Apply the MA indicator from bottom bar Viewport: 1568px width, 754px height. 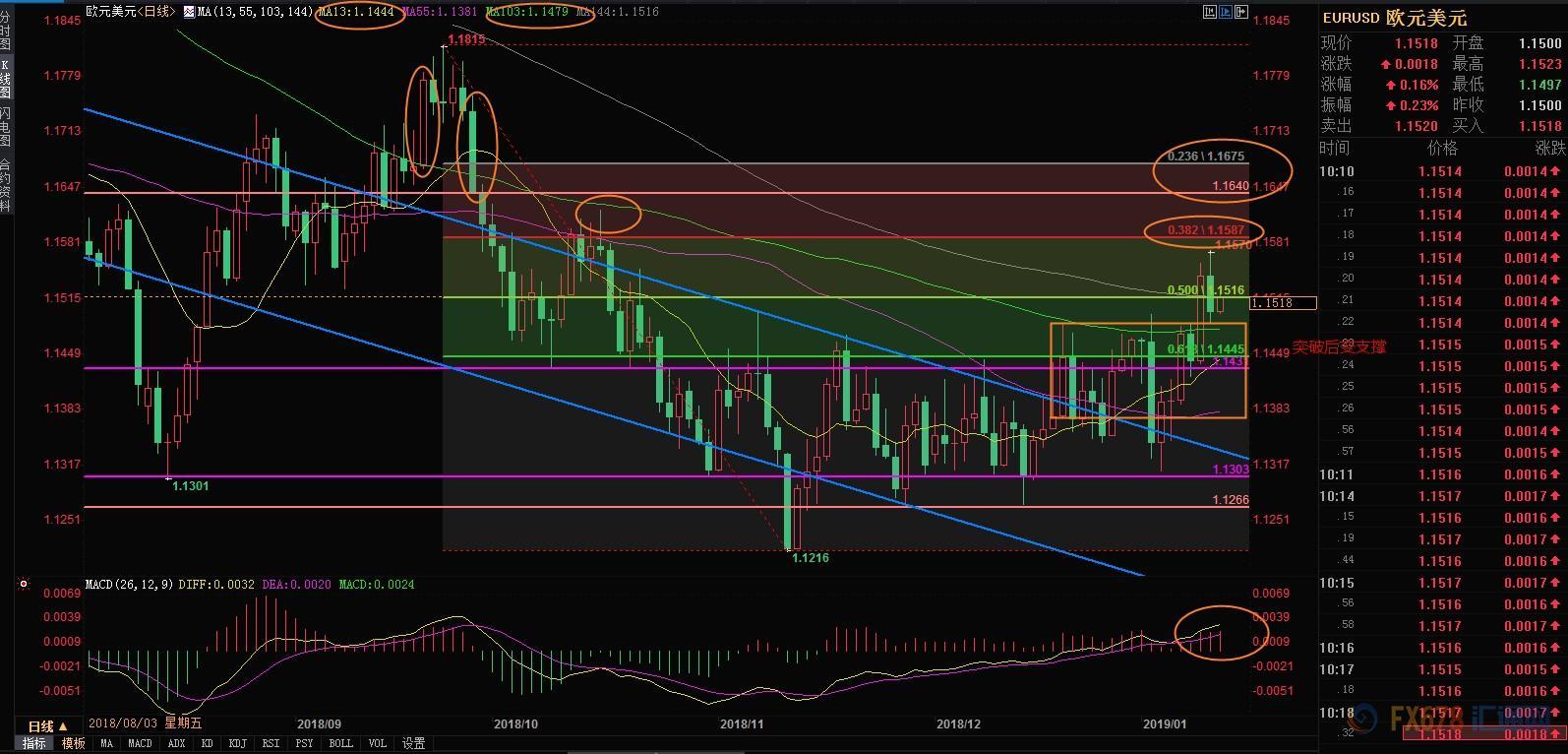click(x=106, y=744)
